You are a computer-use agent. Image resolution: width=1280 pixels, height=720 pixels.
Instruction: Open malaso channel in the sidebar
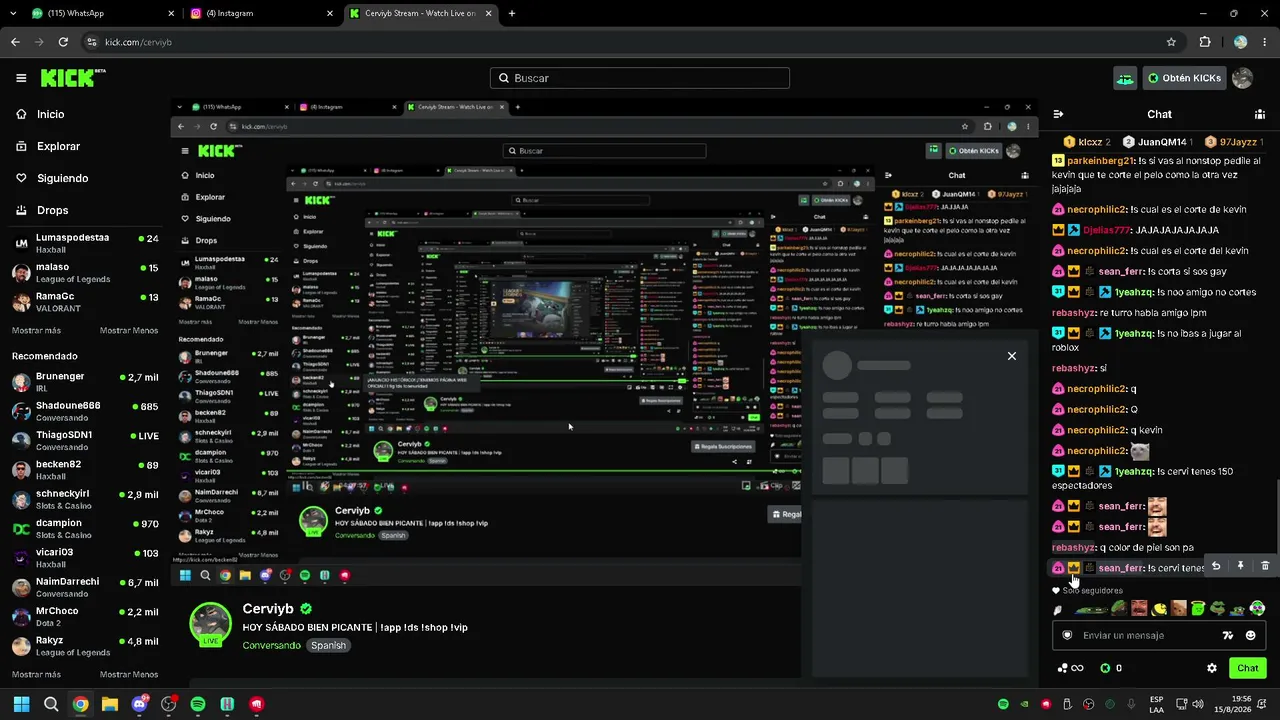tap(85, 273)
